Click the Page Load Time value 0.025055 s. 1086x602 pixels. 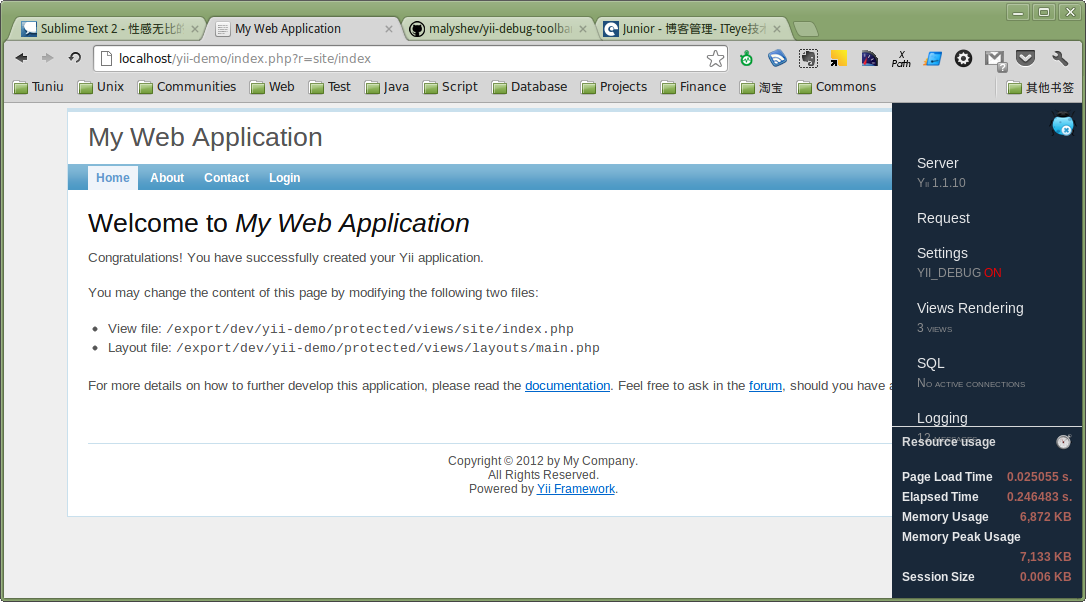(1039, 477)
